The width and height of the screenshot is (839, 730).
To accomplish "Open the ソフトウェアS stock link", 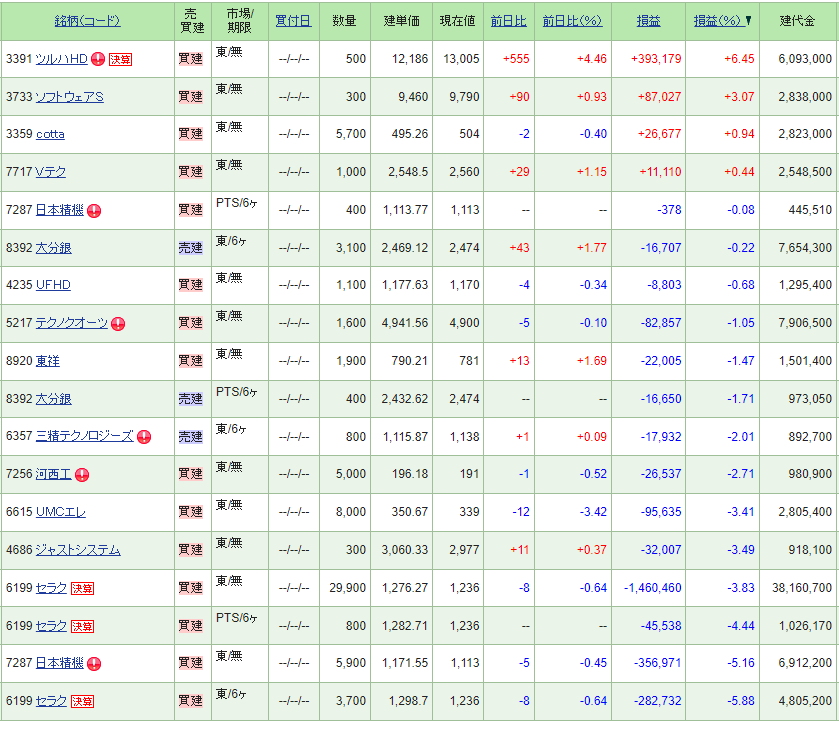I will tap(70, 97).
